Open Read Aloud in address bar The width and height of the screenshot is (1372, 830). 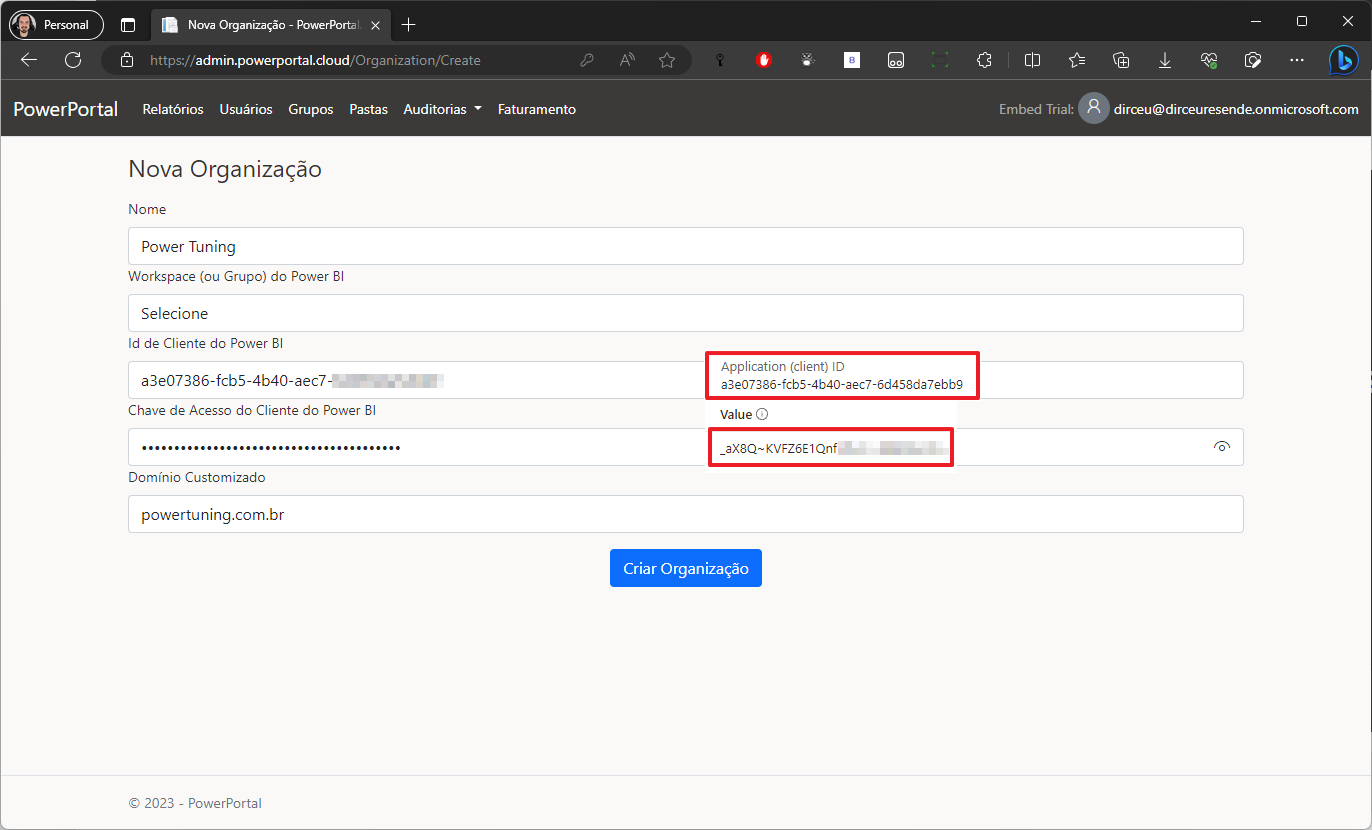(627, 60)
